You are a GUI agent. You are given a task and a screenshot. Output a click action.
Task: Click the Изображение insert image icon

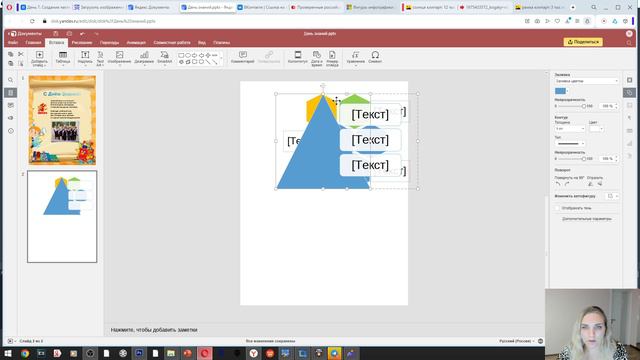tap(119, 55)
